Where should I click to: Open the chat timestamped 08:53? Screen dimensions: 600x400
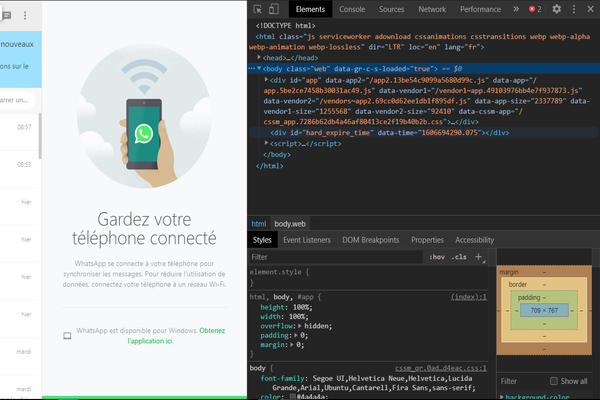click(x=20, y=169)
